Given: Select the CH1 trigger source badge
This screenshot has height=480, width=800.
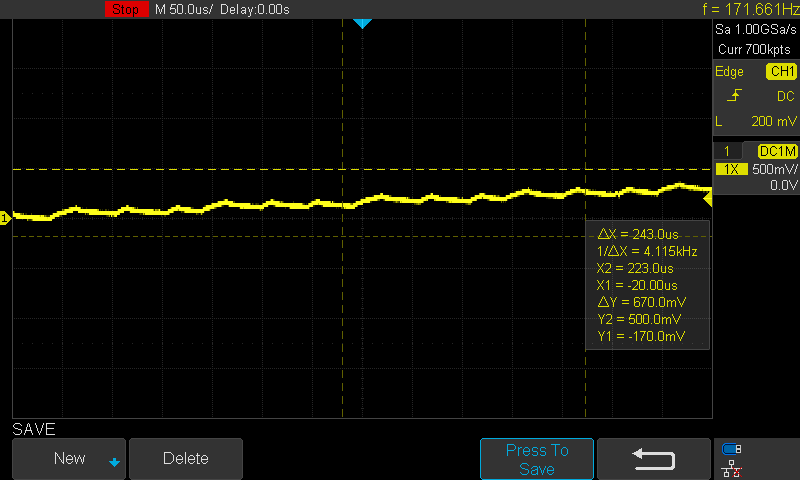Looking at the screenshot, I should [781, 71].
